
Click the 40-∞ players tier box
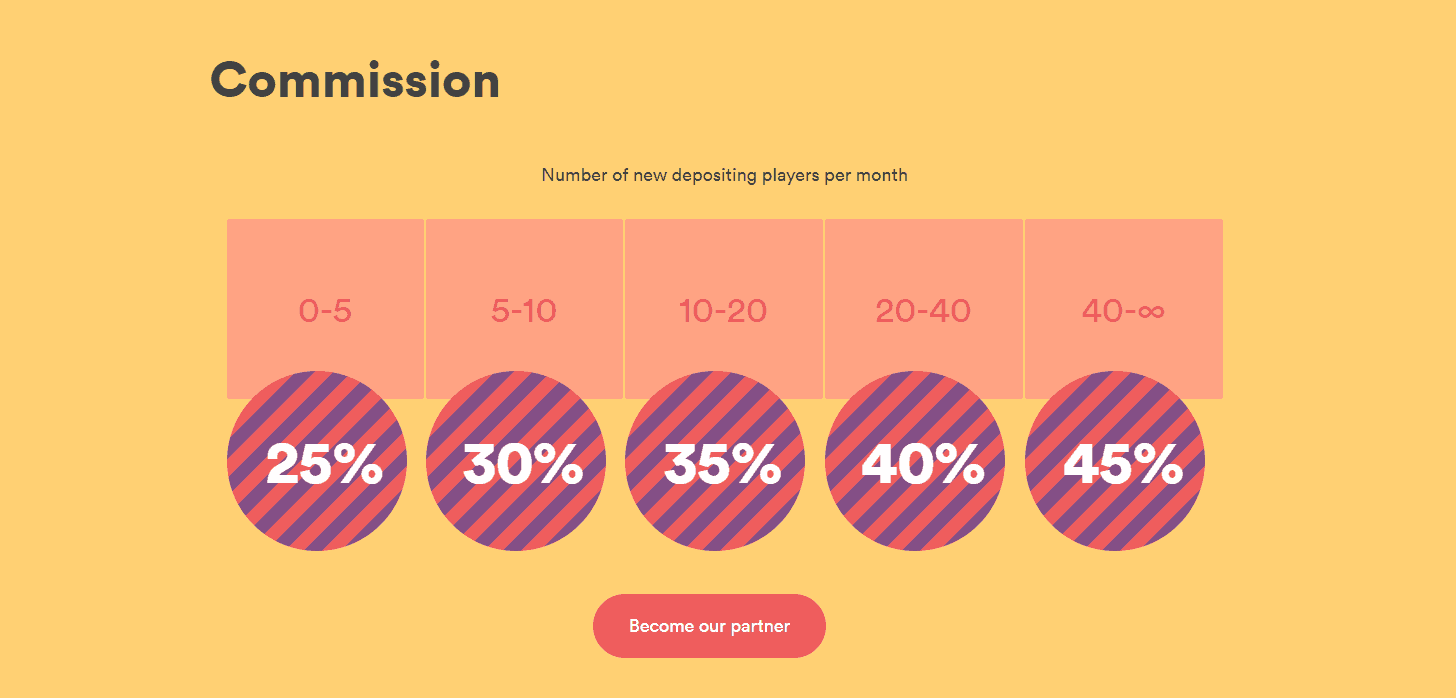[x=1123, y=309]
